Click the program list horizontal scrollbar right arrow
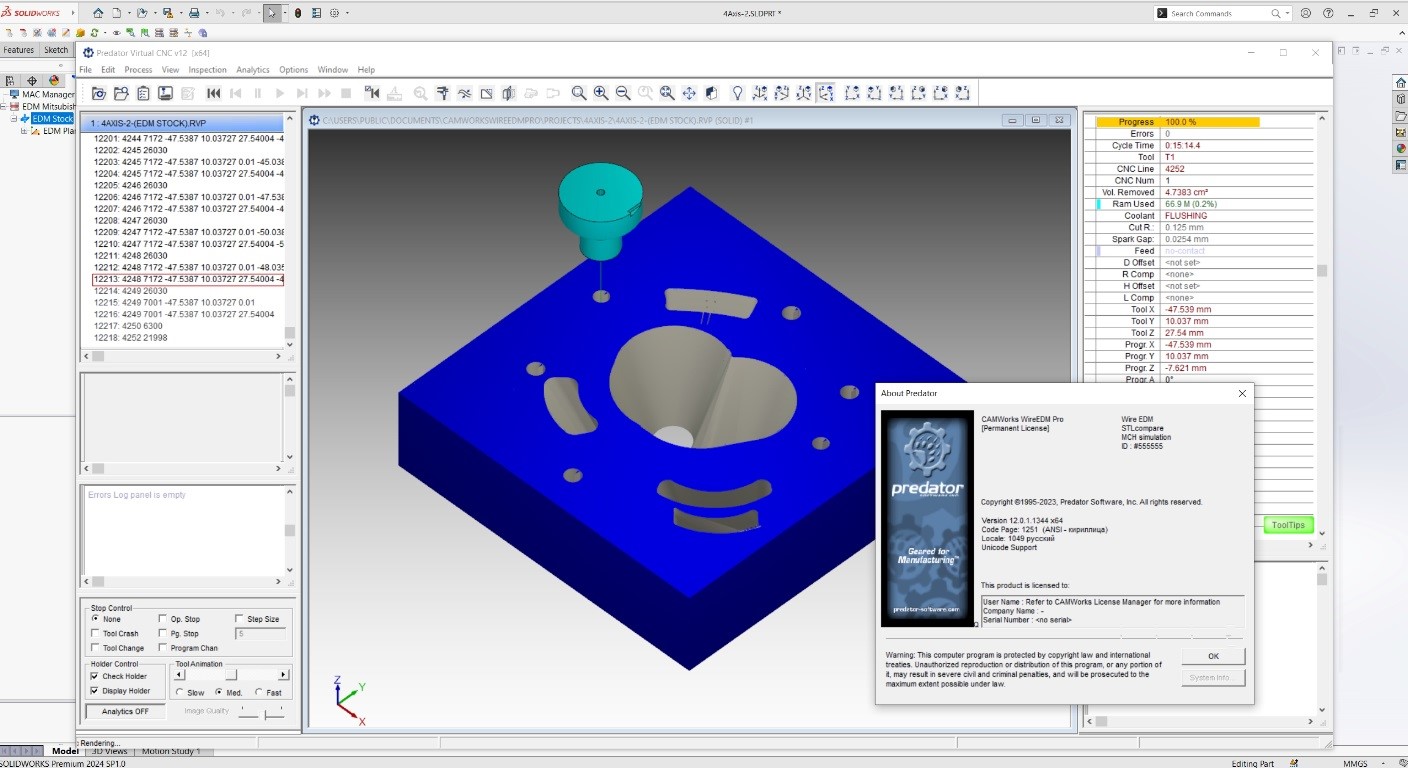The height and width of the screenshot is (768, 1408). click(x=278, y=356)
